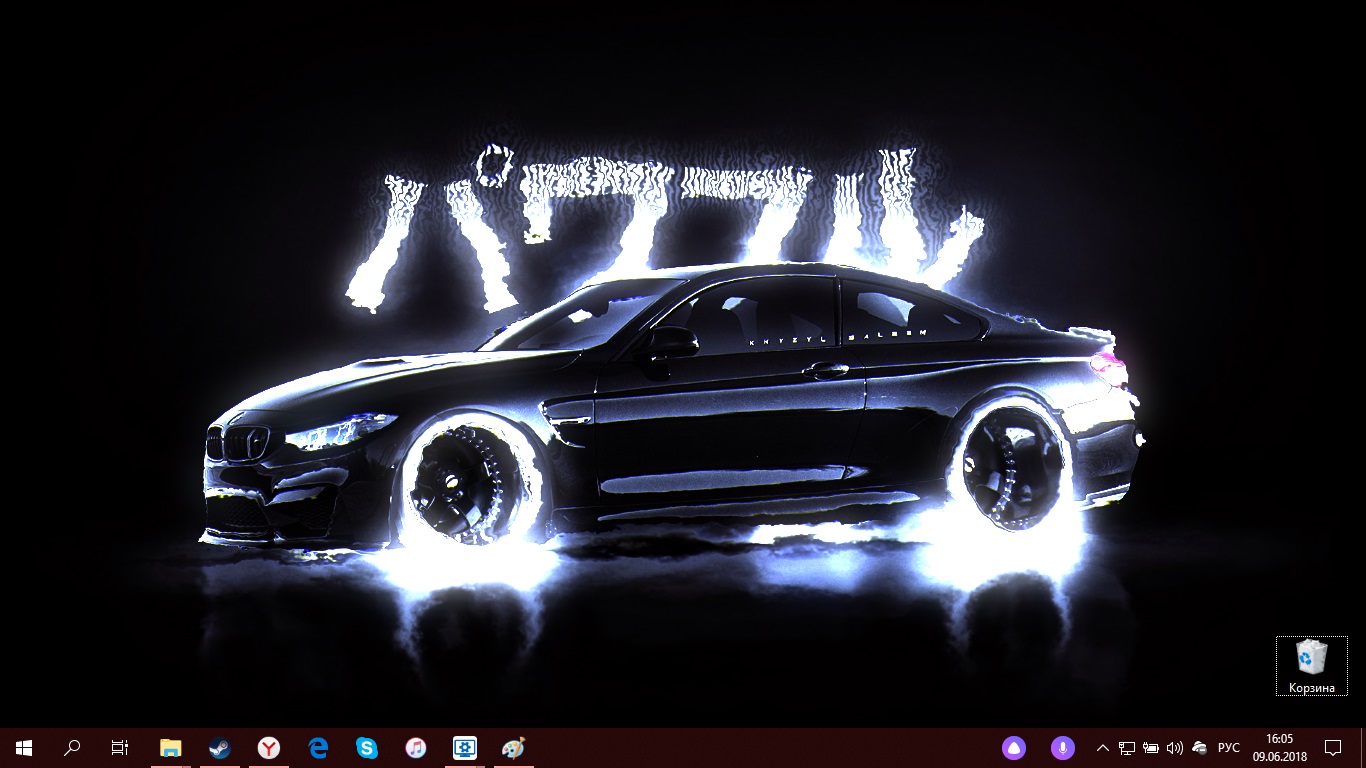The image size is (1366, 768).
Task: Open the monitor settings app icon
Action: tap(465, 747)
